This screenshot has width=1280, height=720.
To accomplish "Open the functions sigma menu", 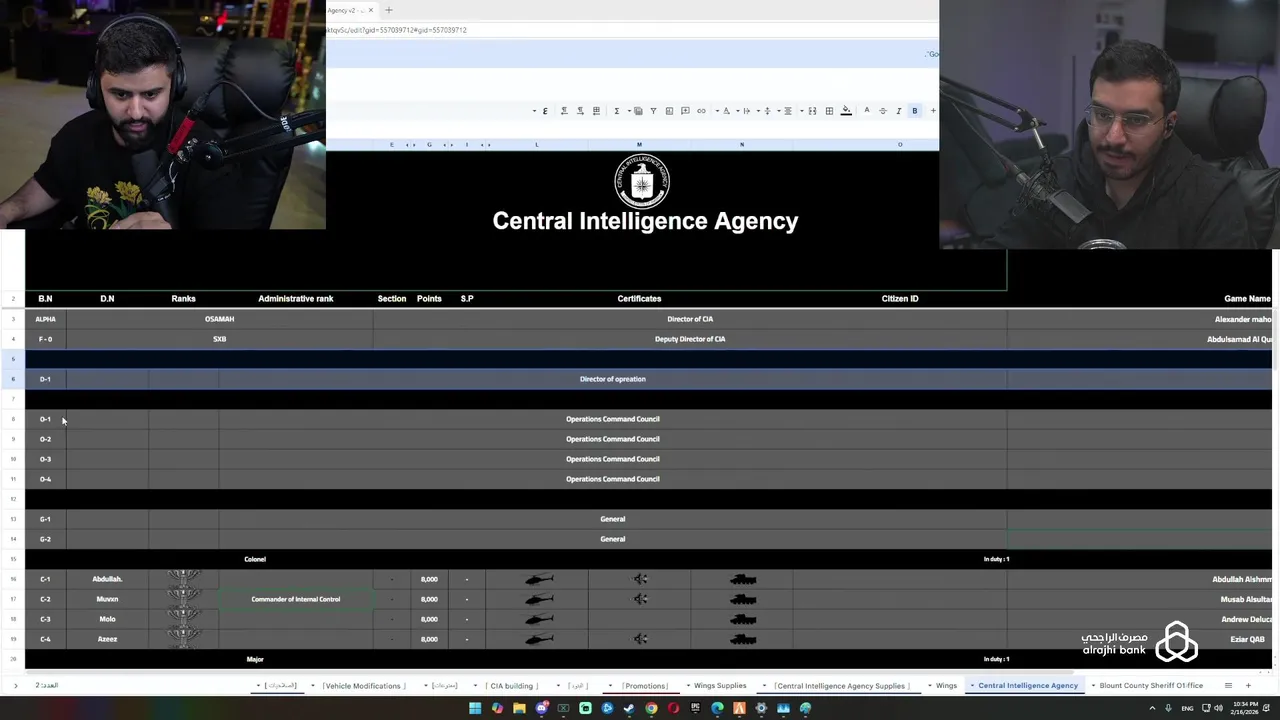I will pyautogui.click(x=617, y=111).
